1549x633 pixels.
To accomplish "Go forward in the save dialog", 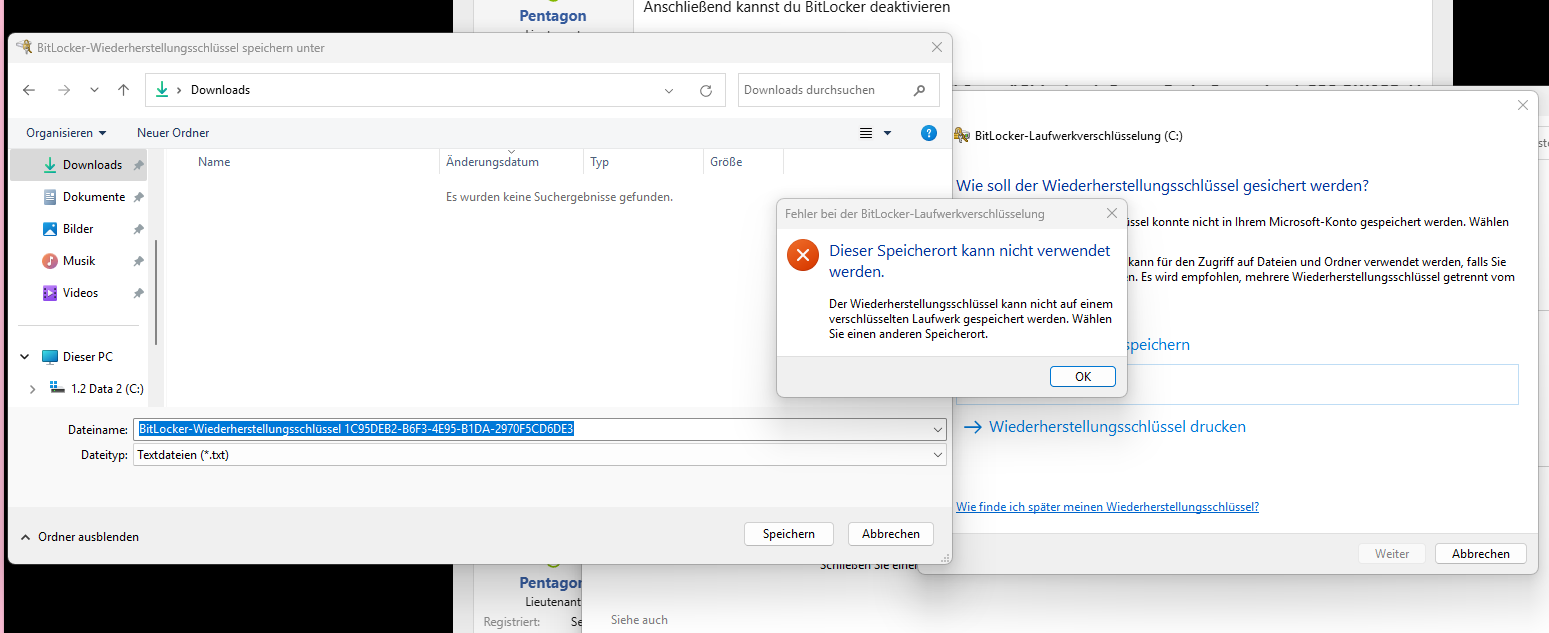I will click(x=64, y=90).
